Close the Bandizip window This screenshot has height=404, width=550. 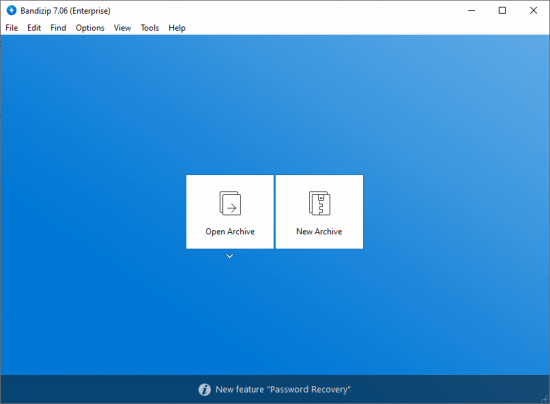pos(534,11)
